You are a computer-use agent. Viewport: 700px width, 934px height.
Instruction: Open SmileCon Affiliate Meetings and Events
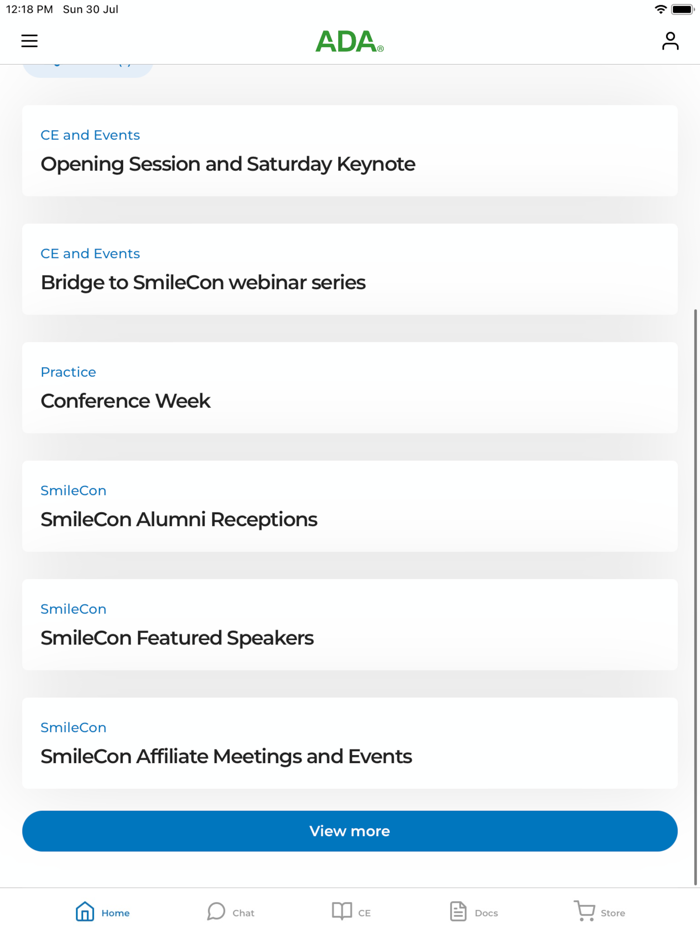(226, 757)
